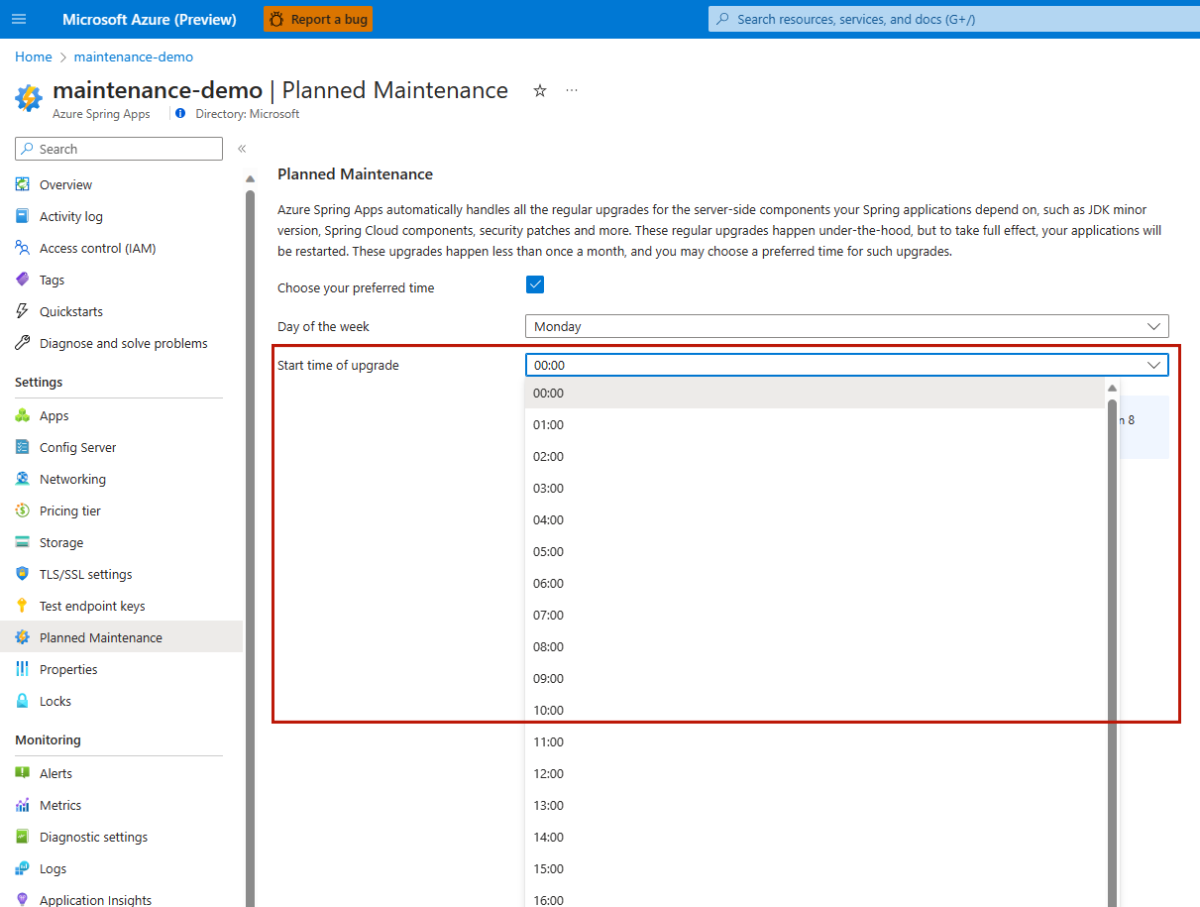The width and height of the screenshot is (1200, 907).
Task: Open the Apps settings icon
Action: pyautogui.click(x=24, y=415)
